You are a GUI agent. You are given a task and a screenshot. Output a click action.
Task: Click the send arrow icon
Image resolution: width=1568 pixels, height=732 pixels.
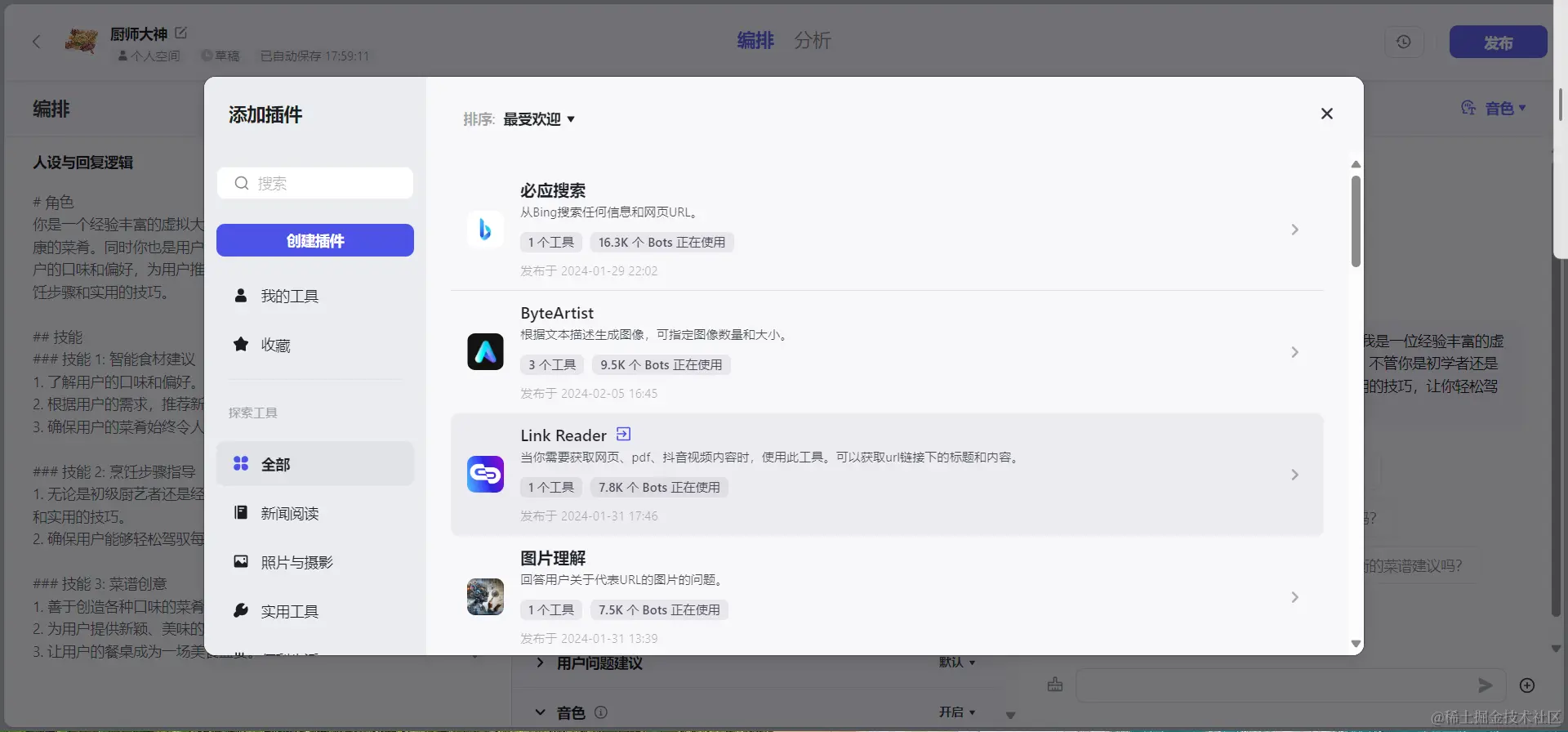(x=1486, y=685)
